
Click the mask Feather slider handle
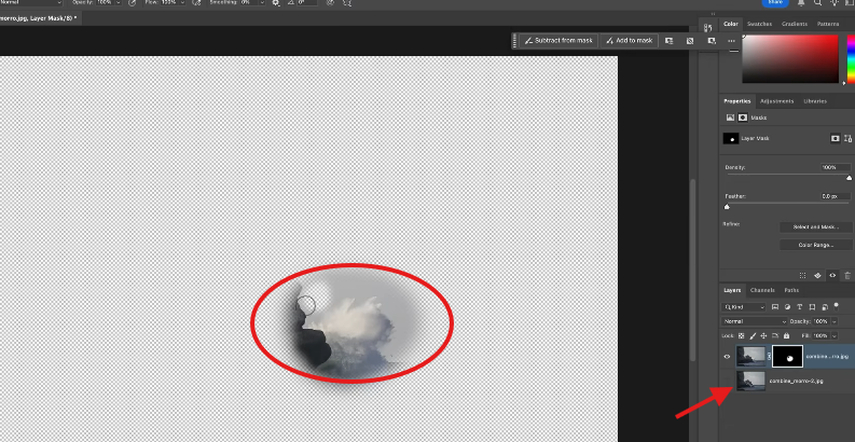[726, 207]
